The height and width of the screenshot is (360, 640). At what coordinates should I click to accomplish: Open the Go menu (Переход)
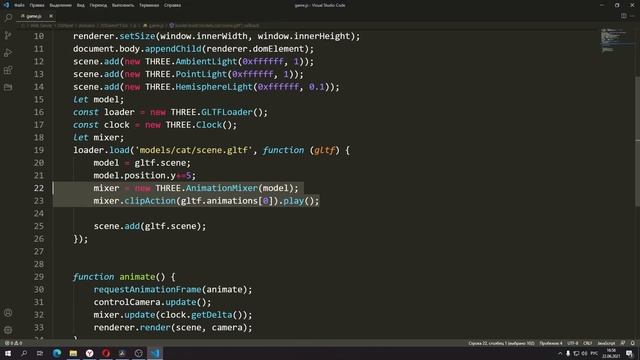(98, 5)
